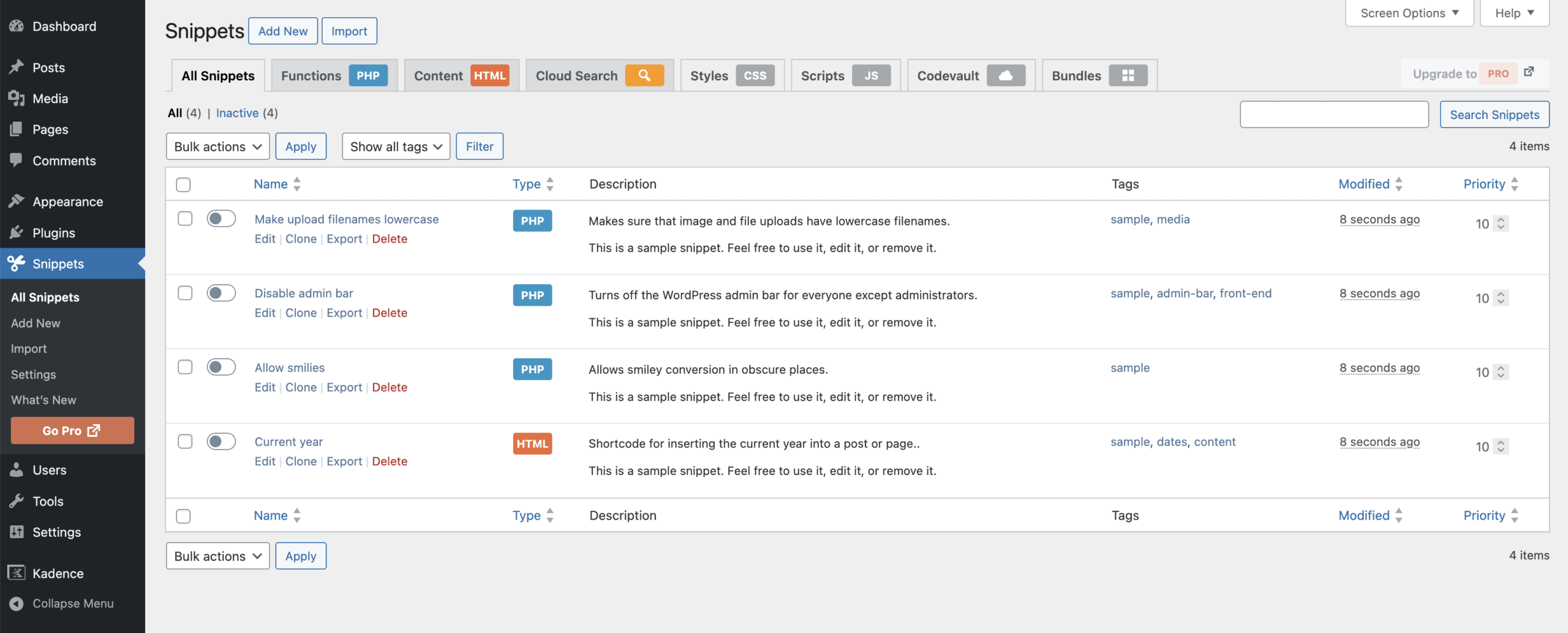Open the Plugins icon in sidebar

click(16, 232)
